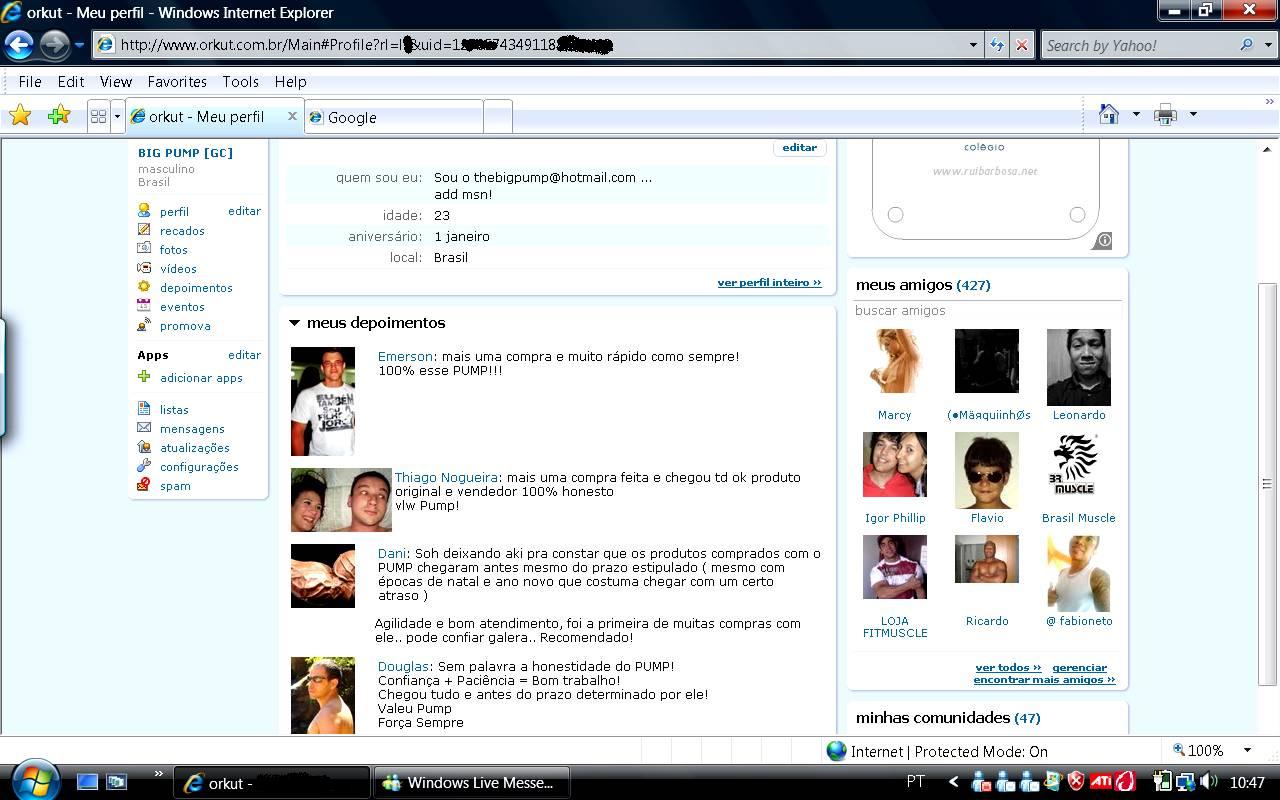Open the Tools menu
The width and height of the screenshot is (1280, 800).
tap(240, 82)
